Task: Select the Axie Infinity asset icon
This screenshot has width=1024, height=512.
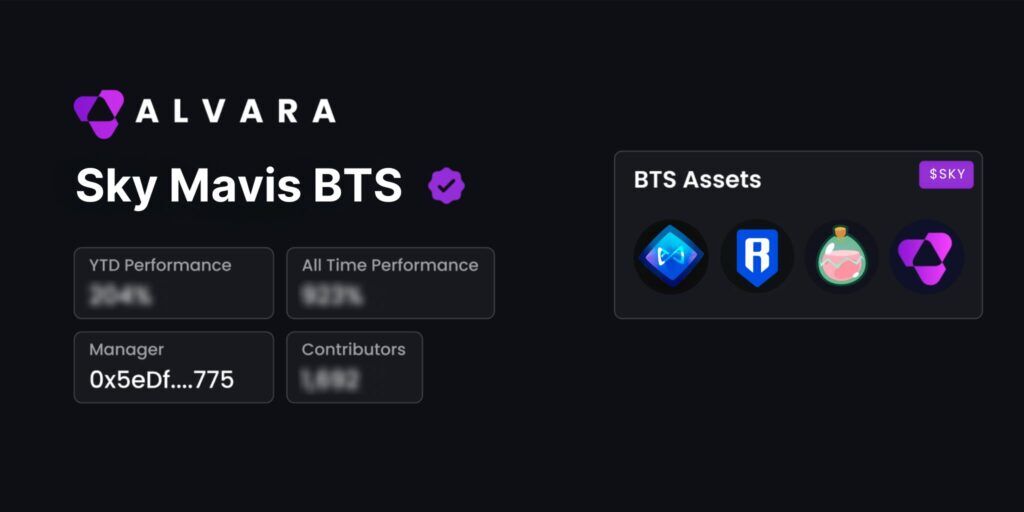Action: [671, 257]
